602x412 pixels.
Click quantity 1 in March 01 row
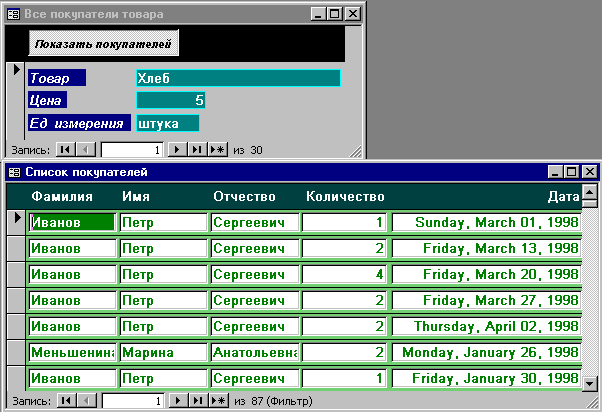(344, 222)
